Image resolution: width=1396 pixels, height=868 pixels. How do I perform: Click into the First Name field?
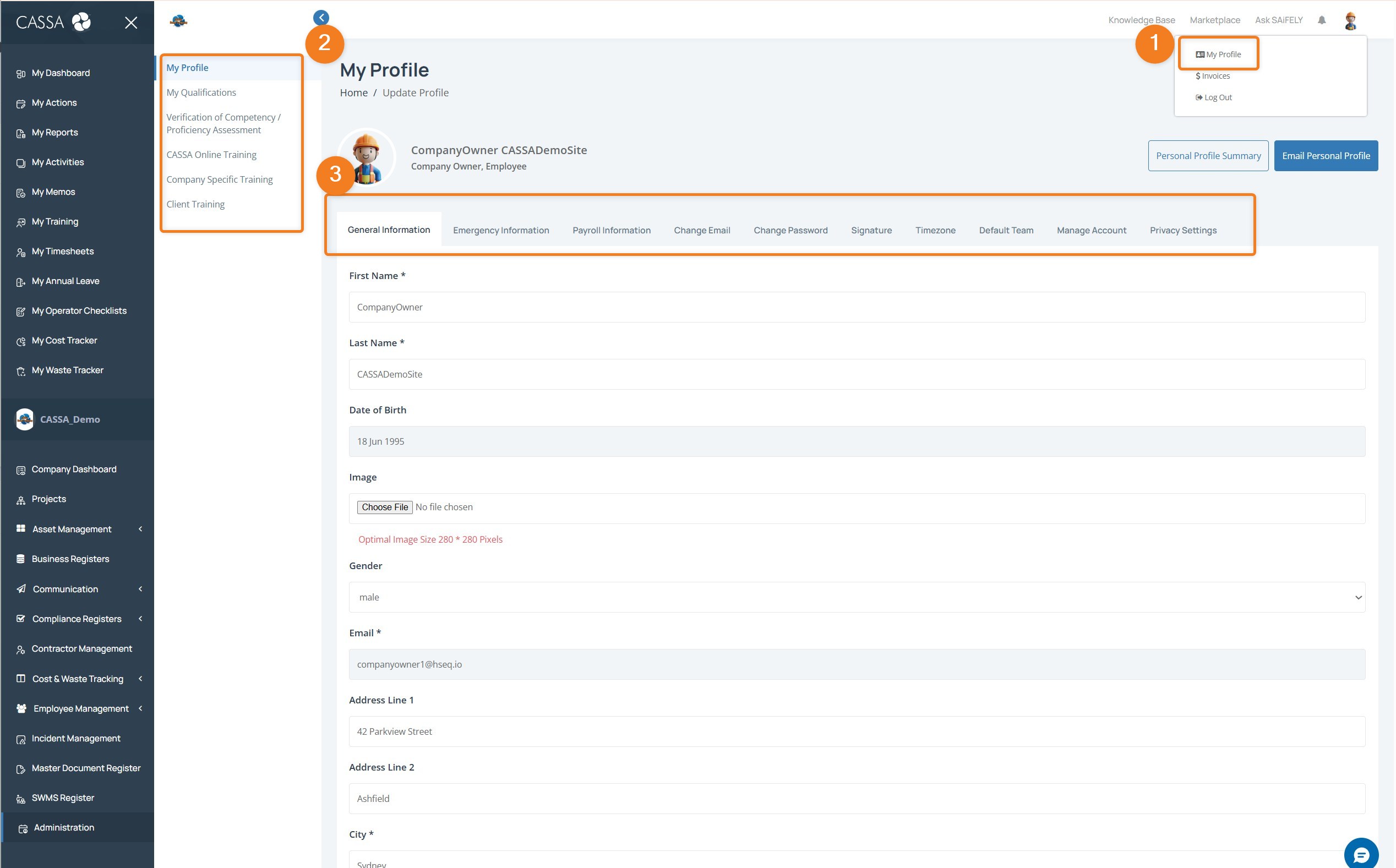tap(857, 307)
